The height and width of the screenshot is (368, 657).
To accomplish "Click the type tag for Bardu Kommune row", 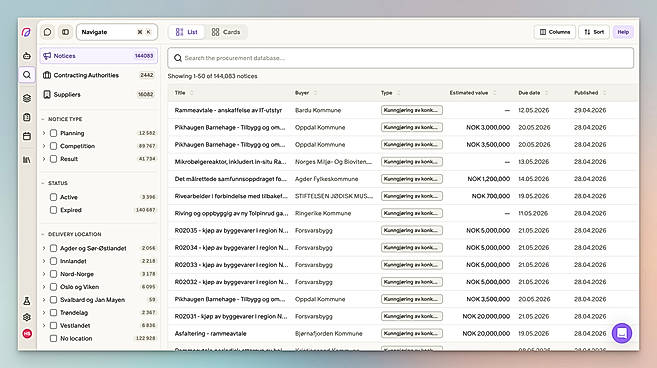I will [x=411, y=110].
